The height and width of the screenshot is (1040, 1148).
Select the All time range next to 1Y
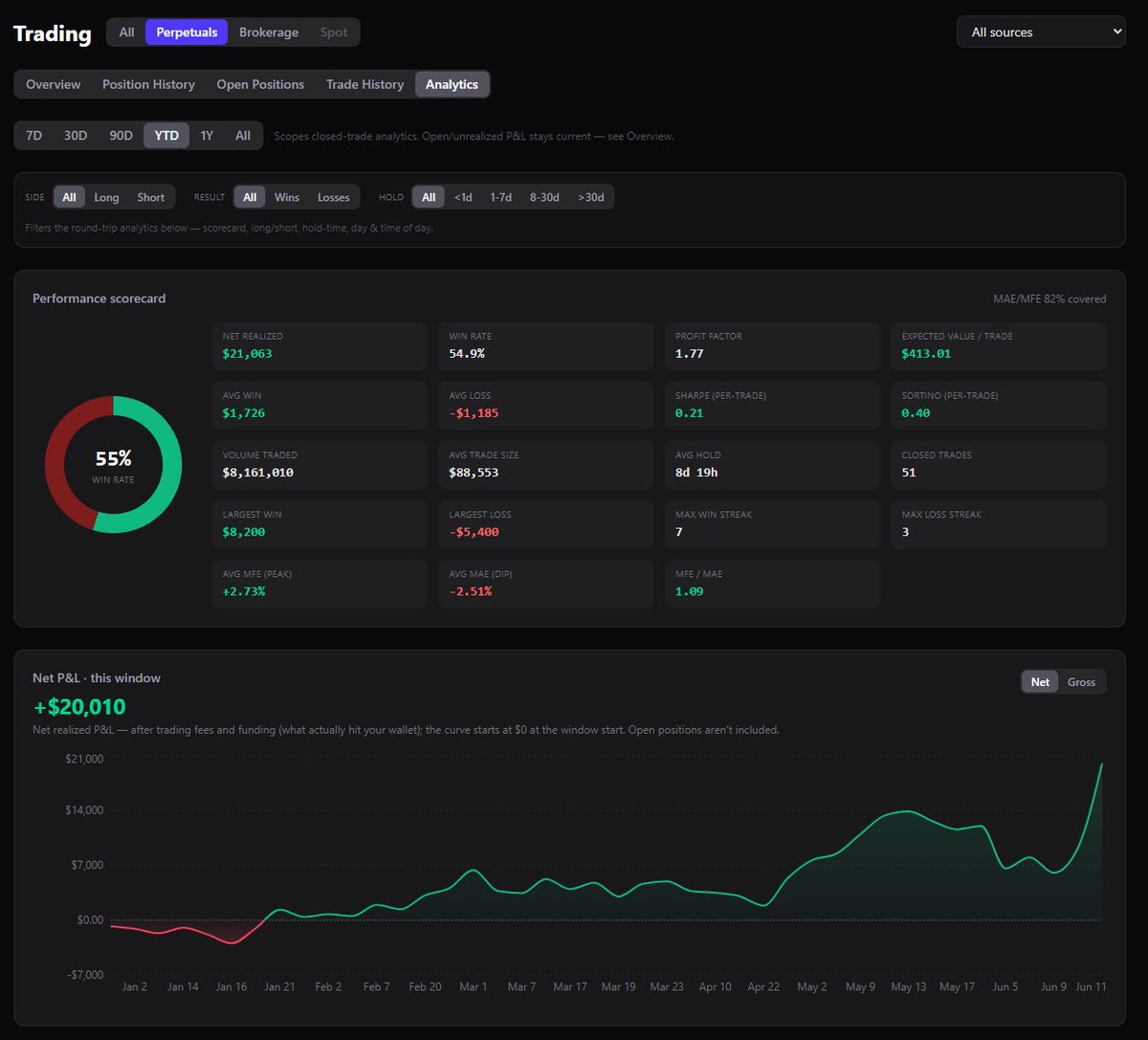[243, 135]
